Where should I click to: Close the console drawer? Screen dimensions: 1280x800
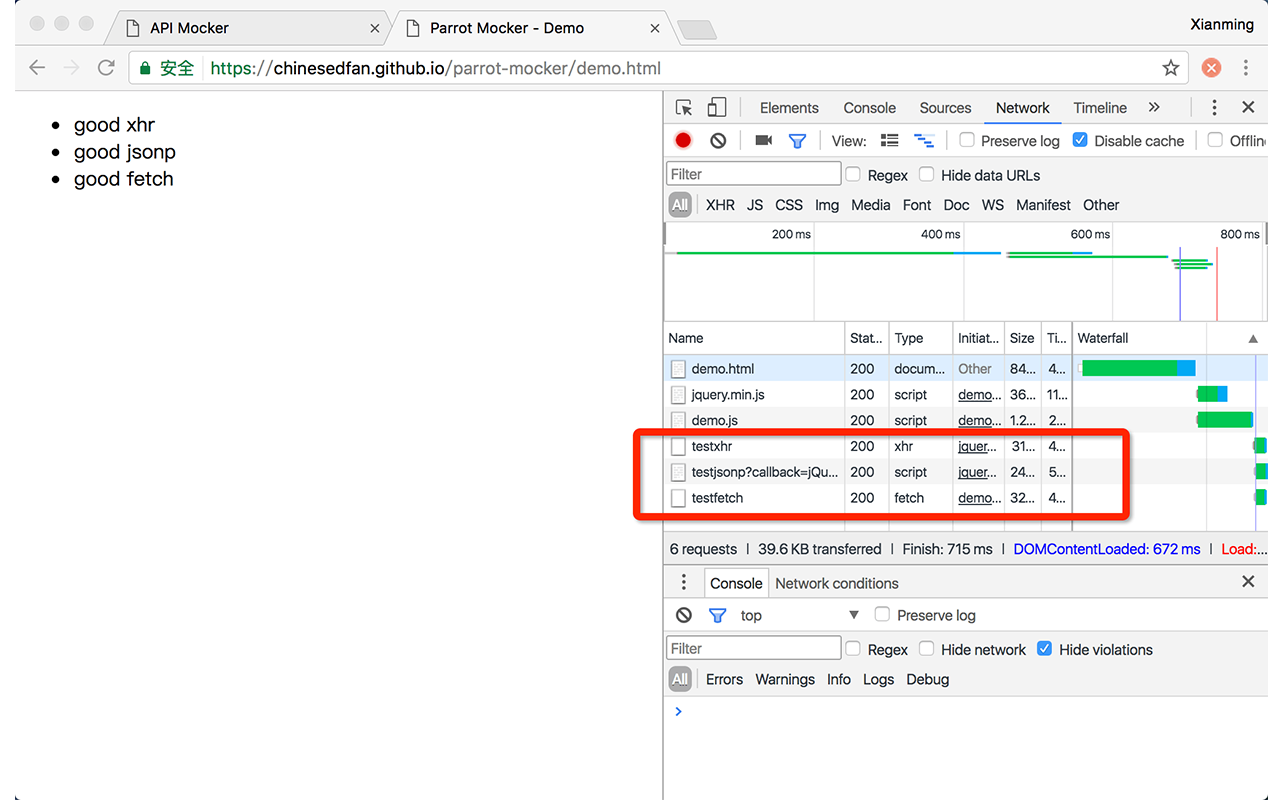(x=1248, y=581)
